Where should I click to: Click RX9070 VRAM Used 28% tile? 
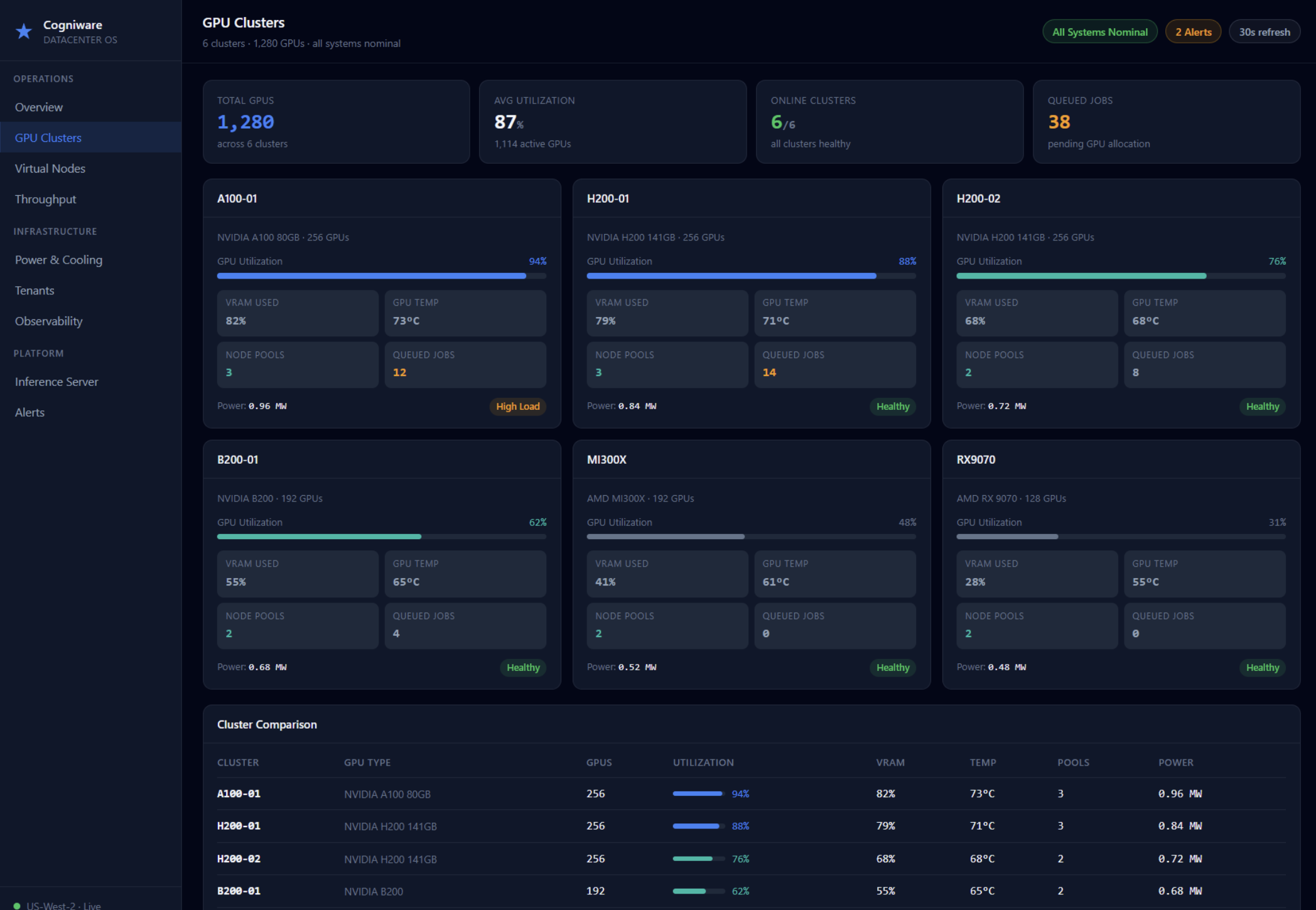pyautogui.click(x=1037, y=574)
